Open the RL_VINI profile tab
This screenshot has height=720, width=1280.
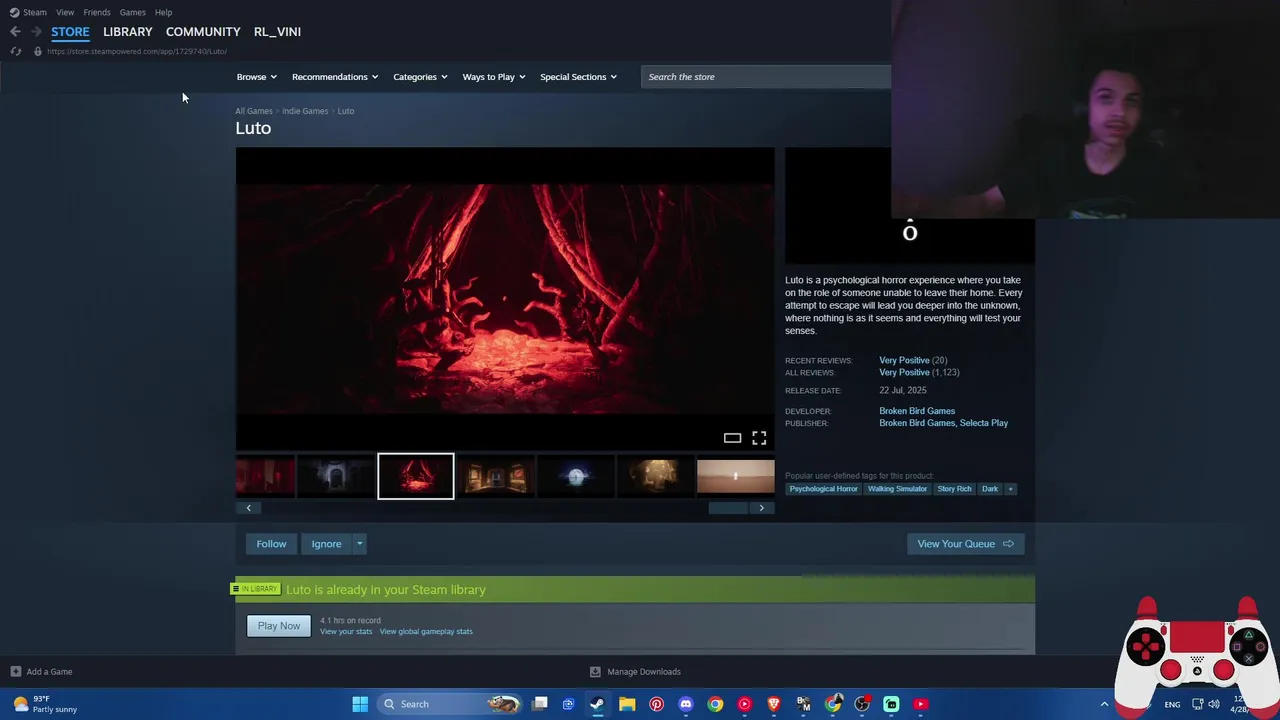coord(277,32)
